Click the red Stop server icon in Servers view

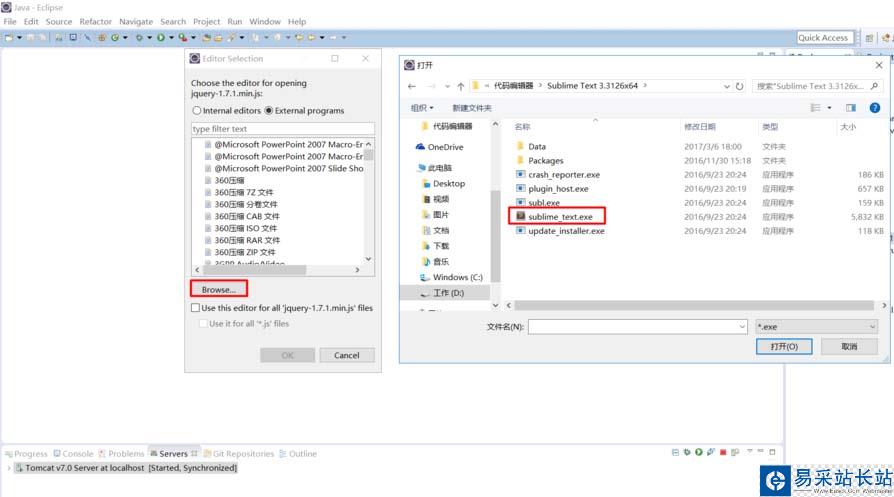[723, 452]
